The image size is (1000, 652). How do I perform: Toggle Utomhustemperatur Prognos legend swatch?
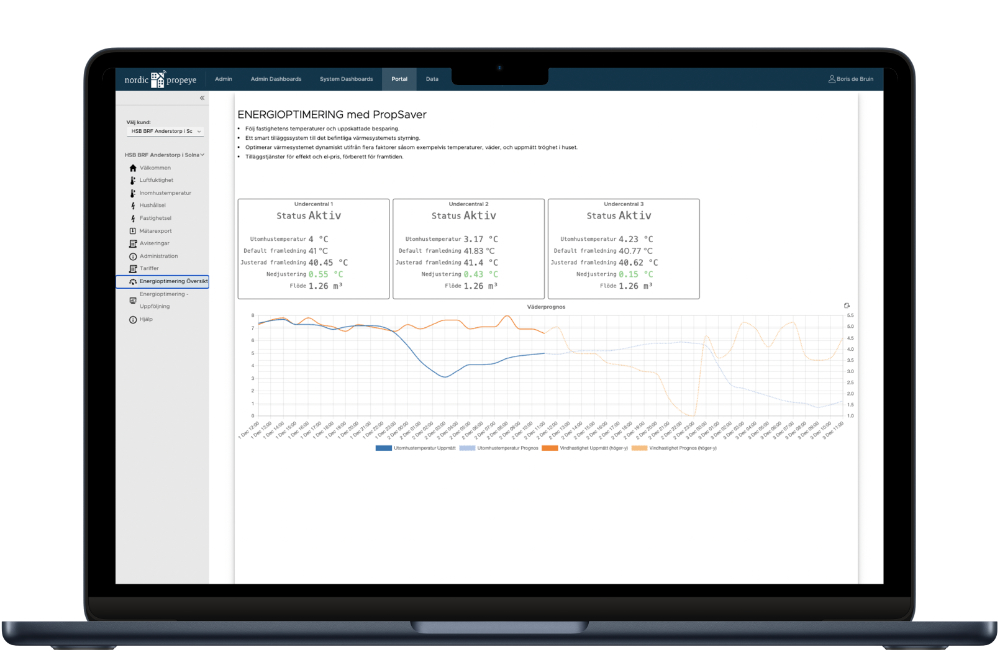467,448
